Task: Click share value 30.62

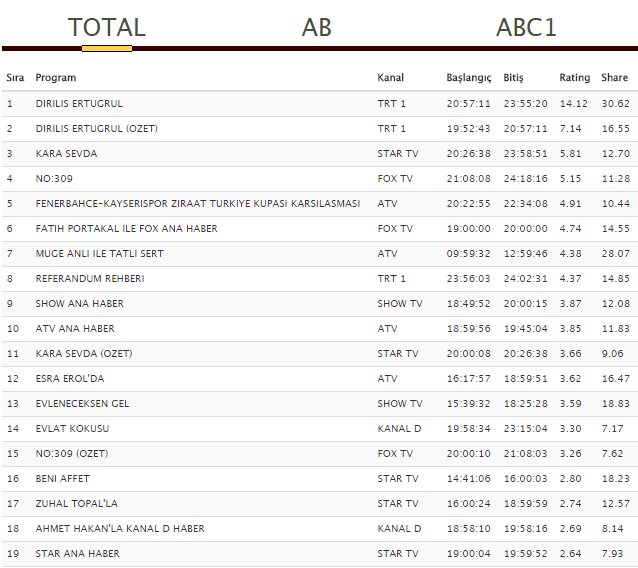Action: 616,104
